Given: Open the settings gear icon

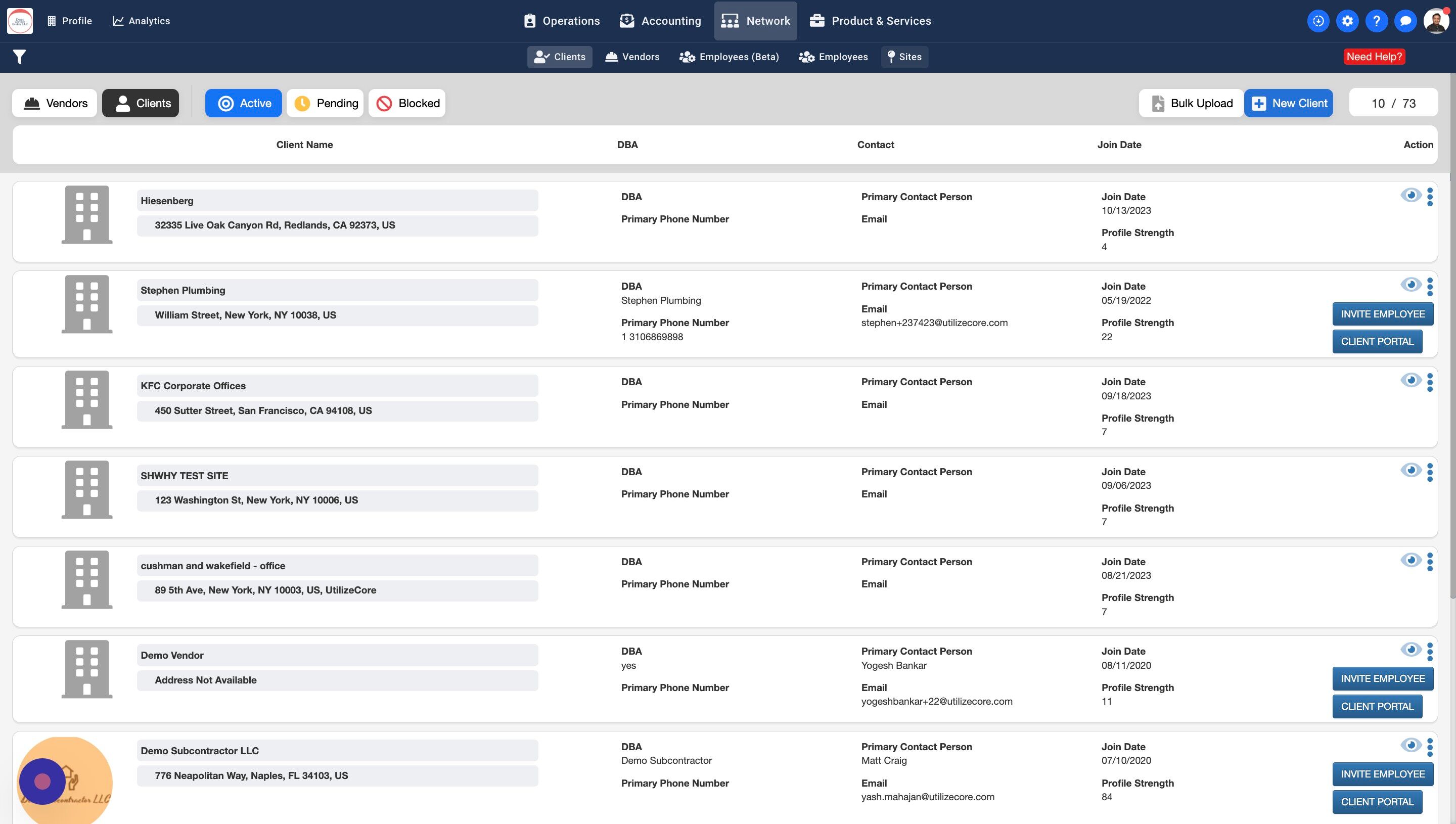Looking at the screenshot, I should pos(1347,21).
